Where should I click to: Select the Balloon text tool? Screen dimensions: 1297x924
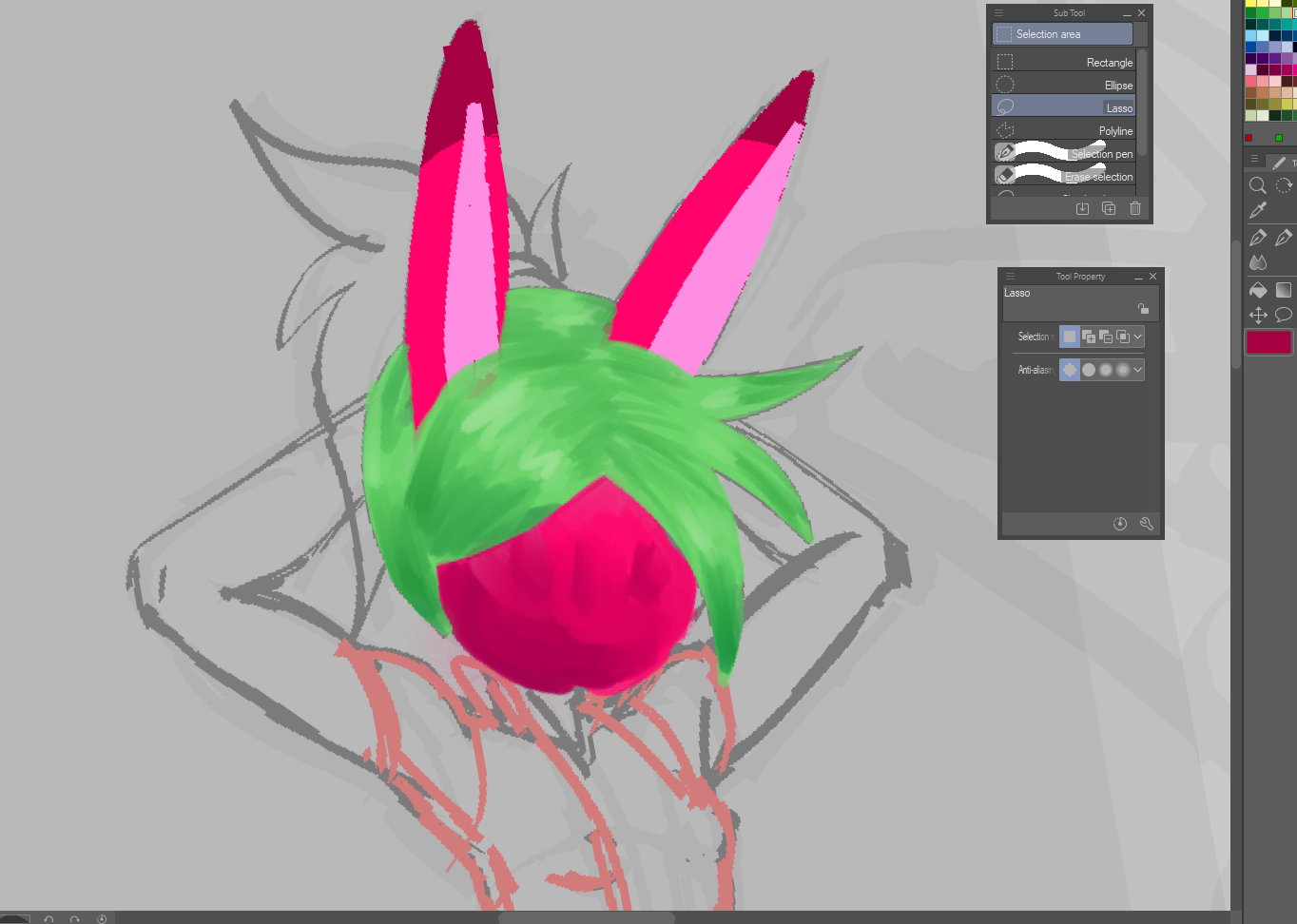point(1283,315)
